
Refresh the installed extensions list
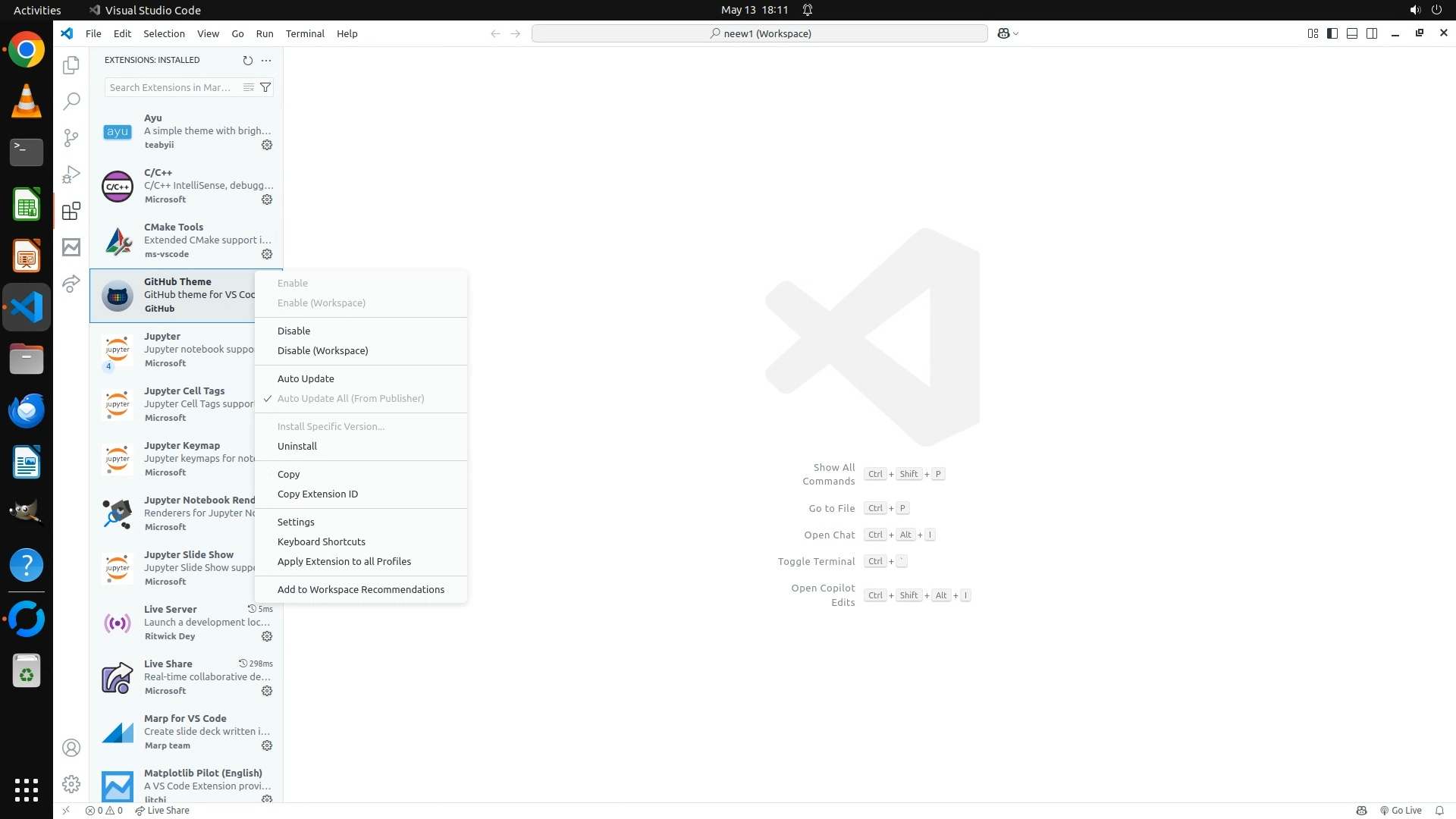[247, 60]
